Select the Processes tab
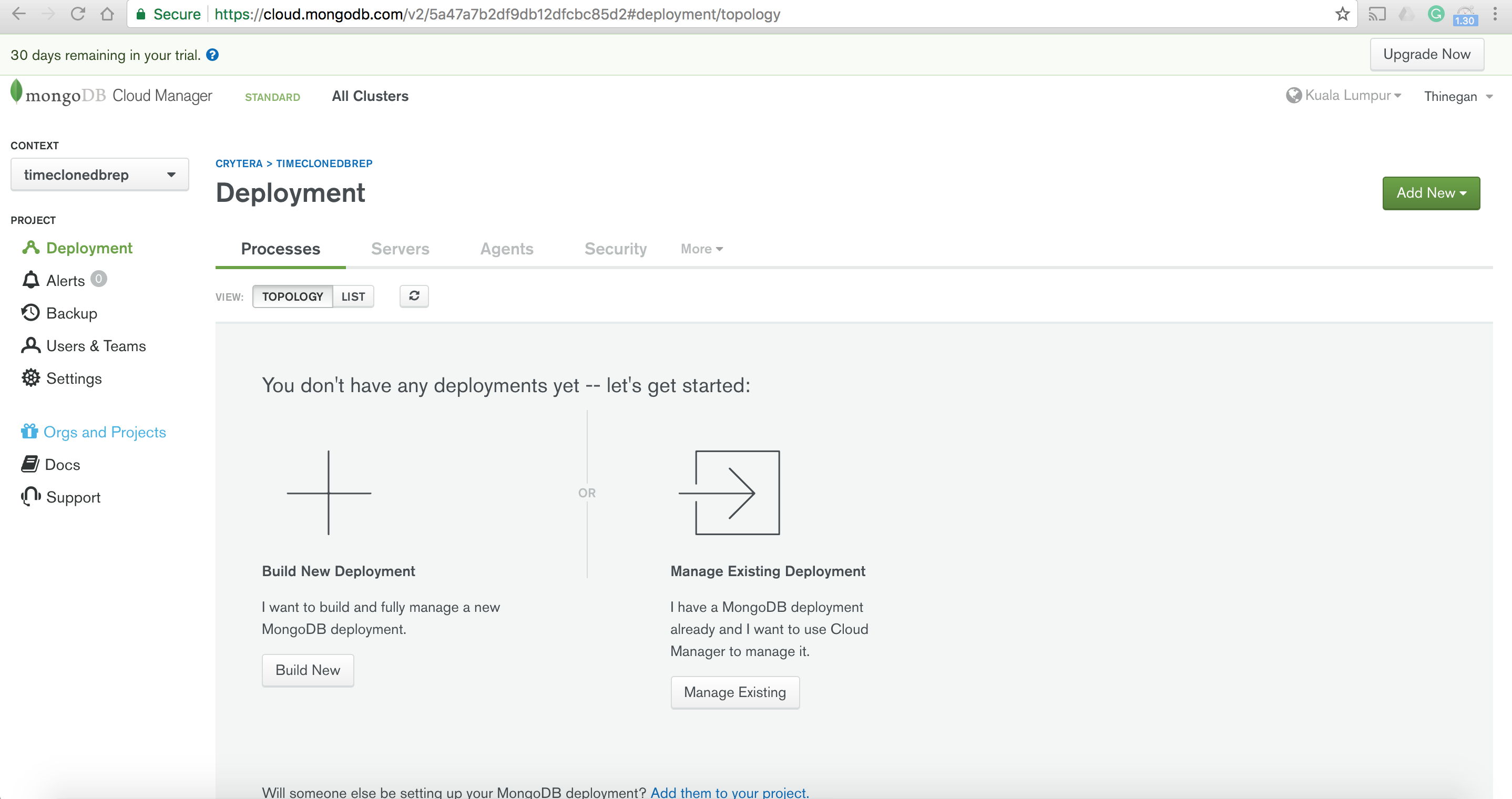The height and width of the screenshot is (799, 1512). coord(280,249)
